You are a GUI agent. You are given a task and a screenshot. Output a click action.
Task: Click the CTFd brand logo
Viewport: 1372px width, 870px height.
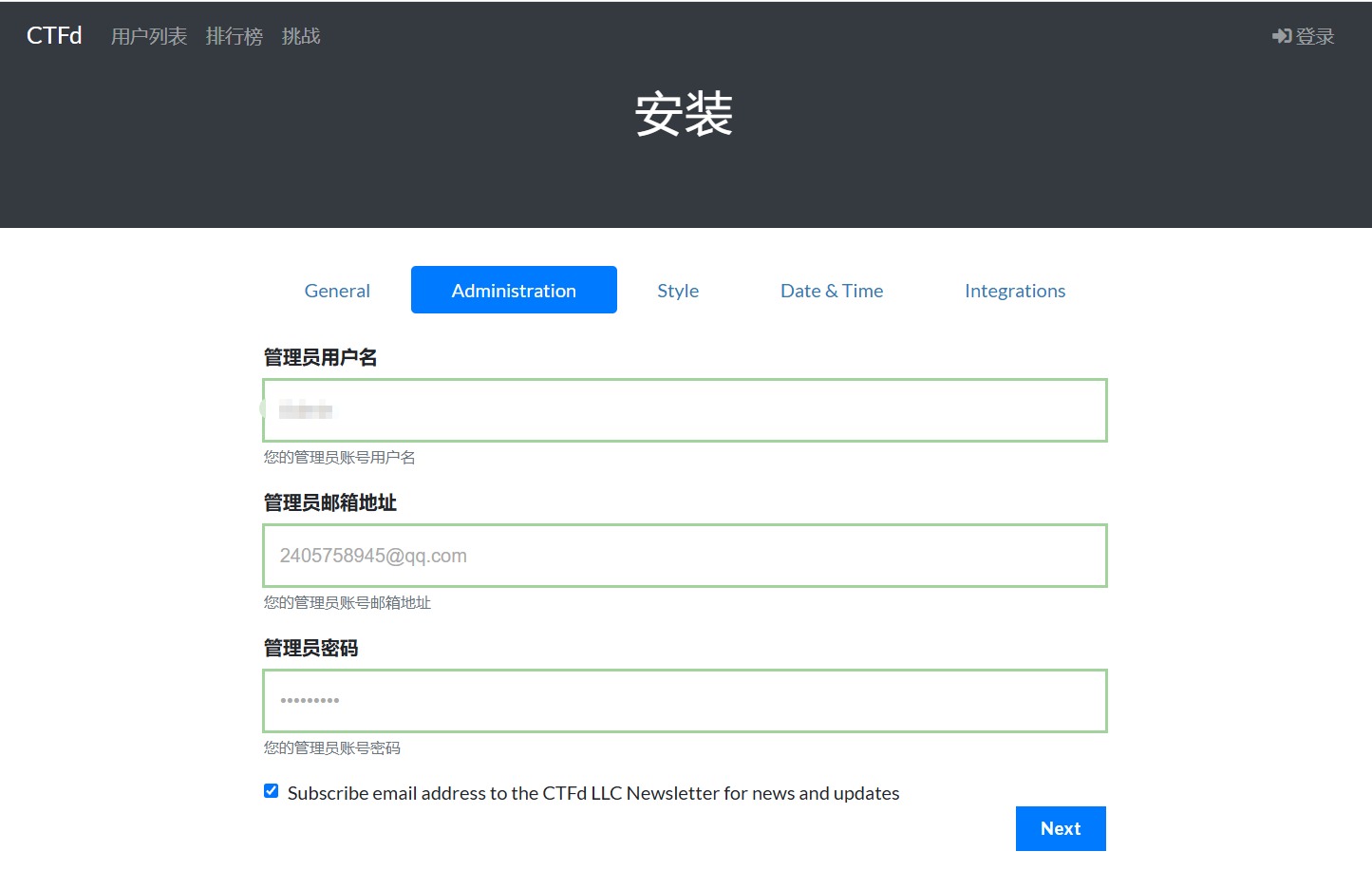(x=54, y=35)
